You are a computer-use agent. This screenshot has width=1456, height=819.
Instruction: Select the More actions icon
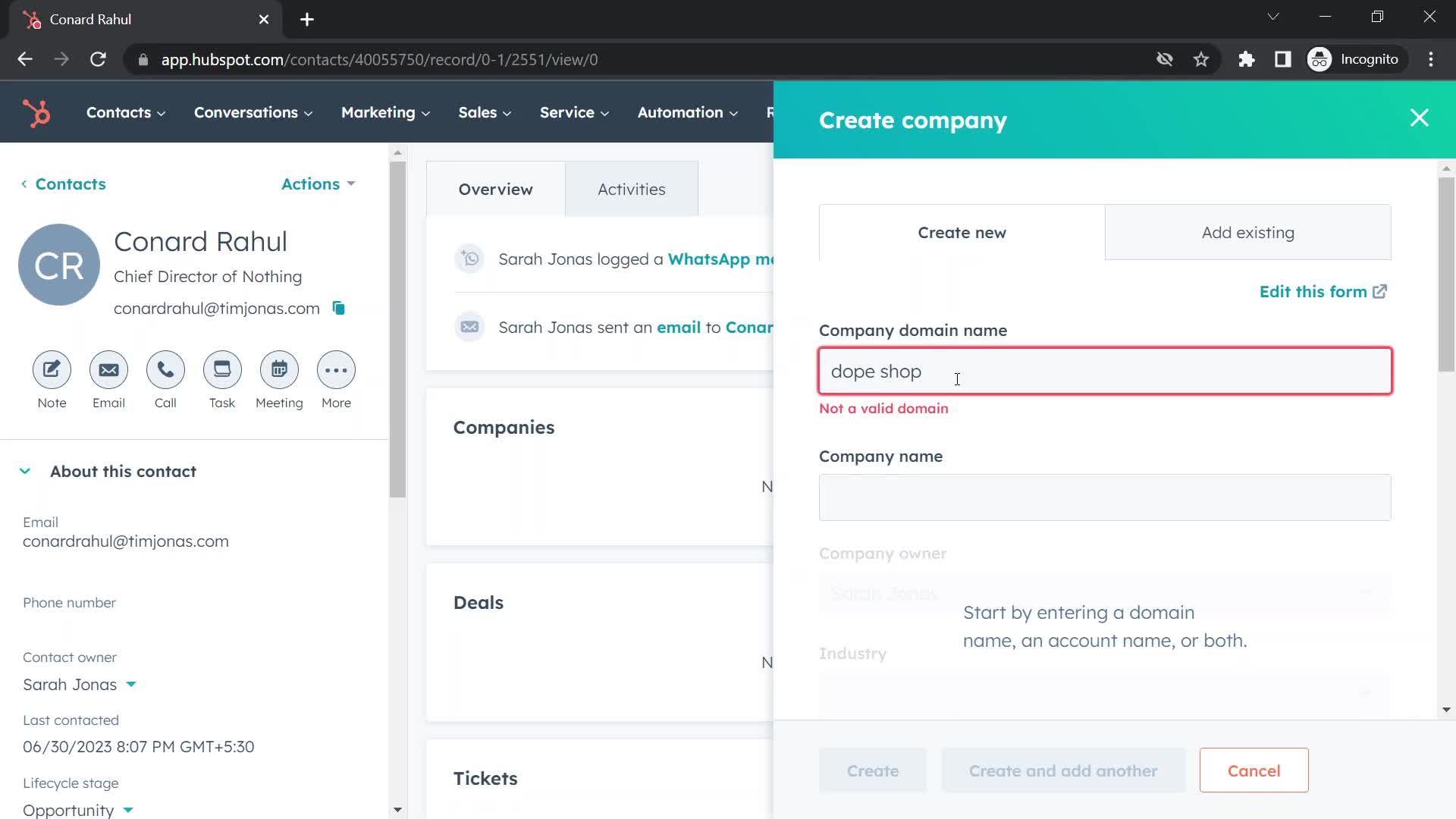pos(337,371)
